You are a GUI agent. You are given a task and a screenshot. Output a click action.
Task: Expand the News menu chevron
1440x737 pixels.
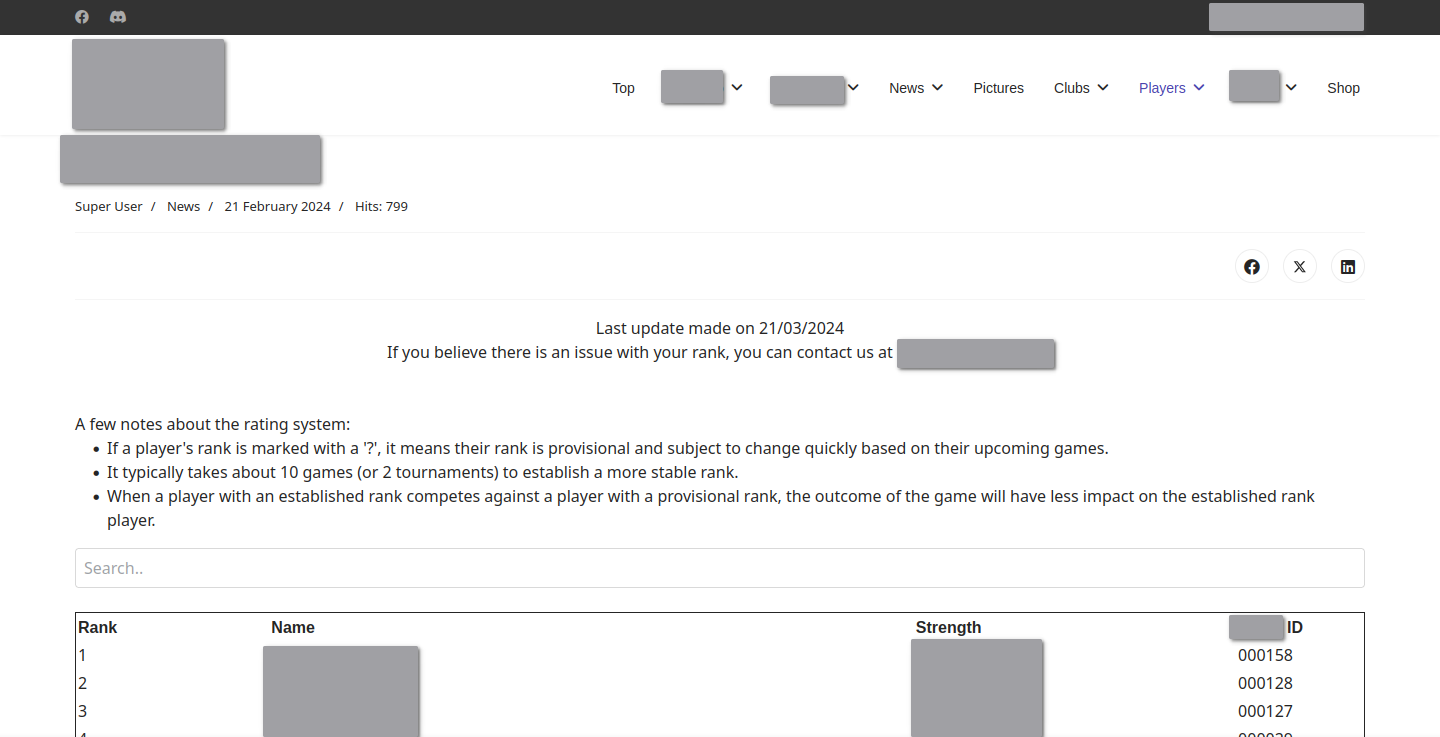tap(938, 88)
